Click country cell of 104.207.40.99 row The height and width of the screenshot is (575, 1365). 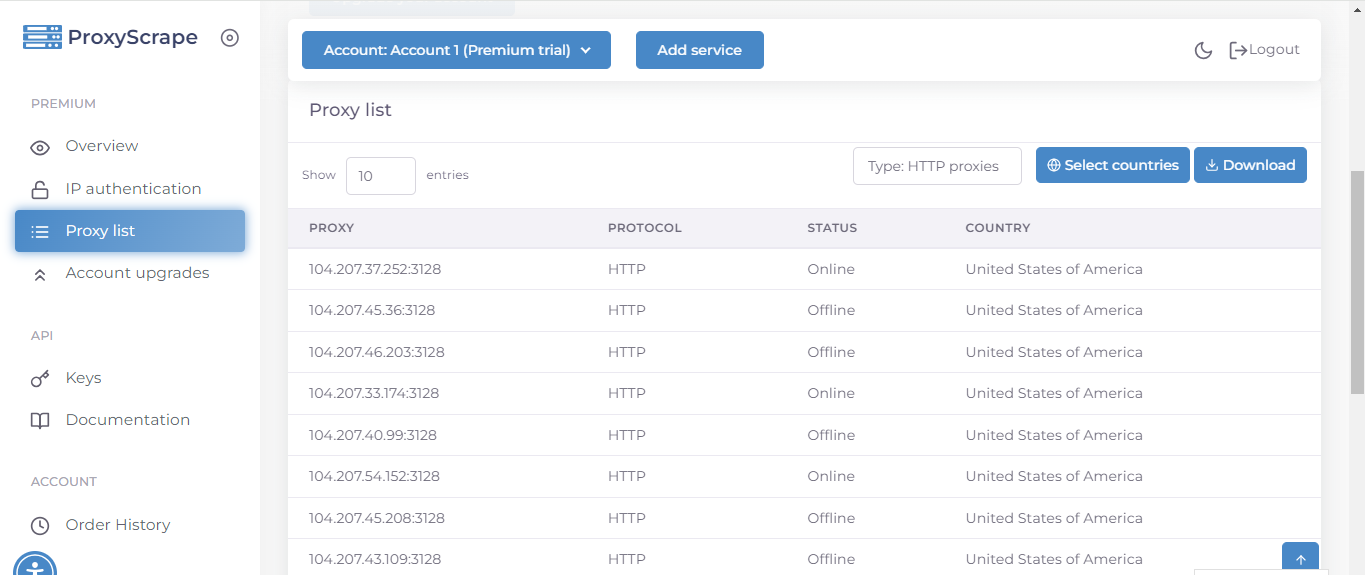pyautogui.click(x=1054, y=435)
